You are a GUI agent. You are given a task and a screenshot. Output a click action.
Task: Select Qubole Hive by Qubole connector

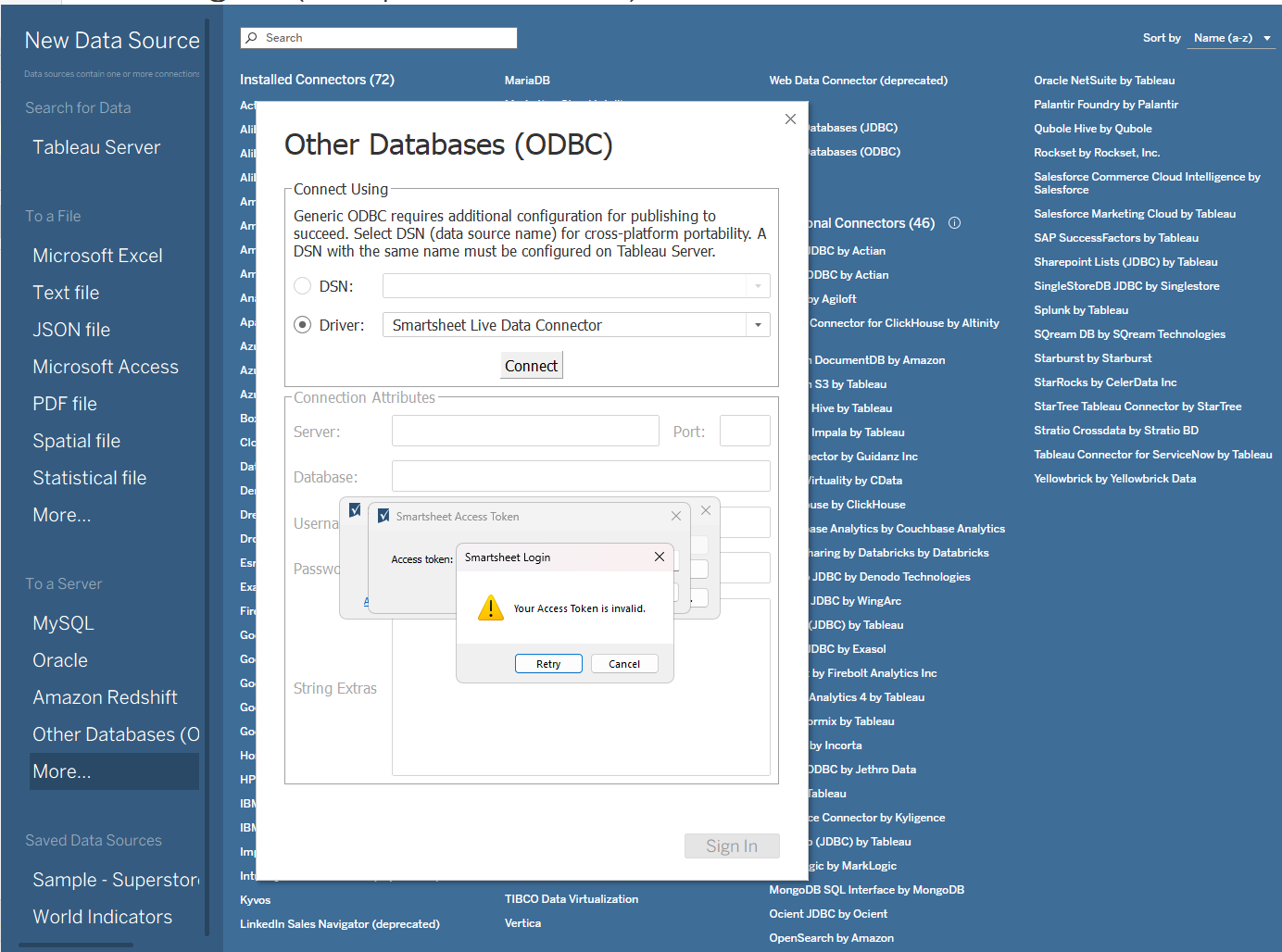(1093, 129)
